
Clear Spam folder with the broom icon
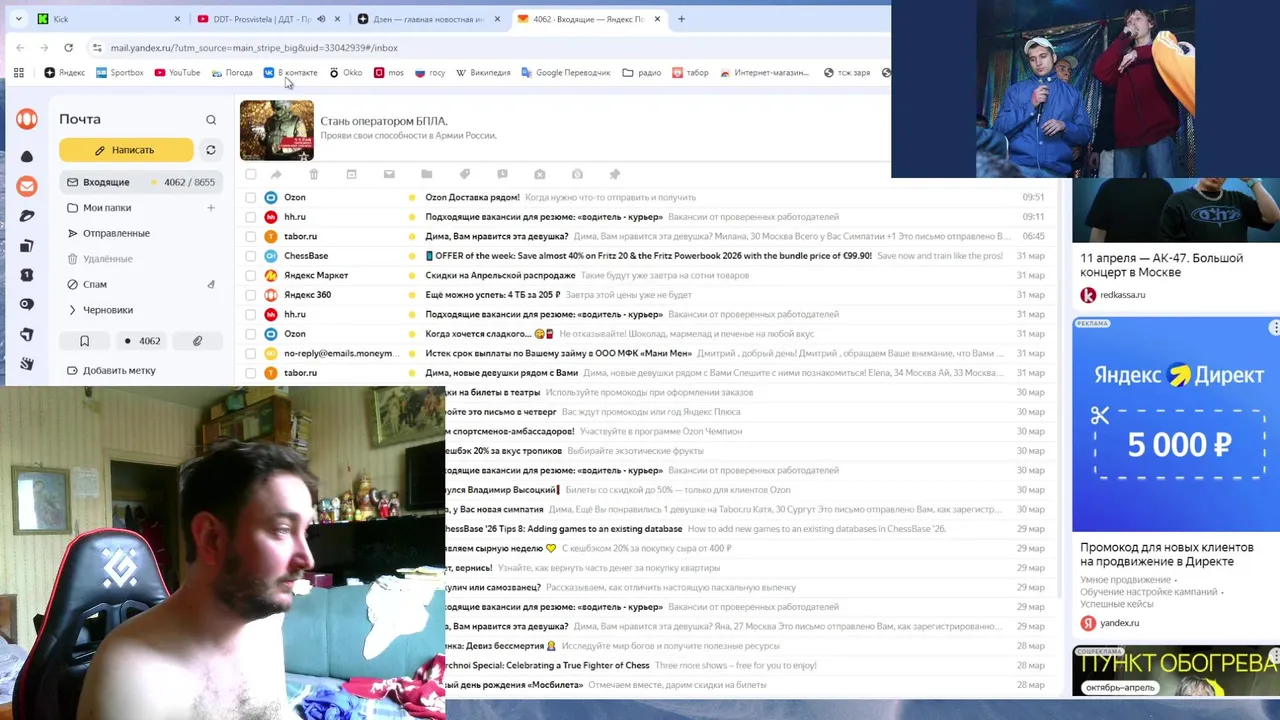[x=211, y=285]
